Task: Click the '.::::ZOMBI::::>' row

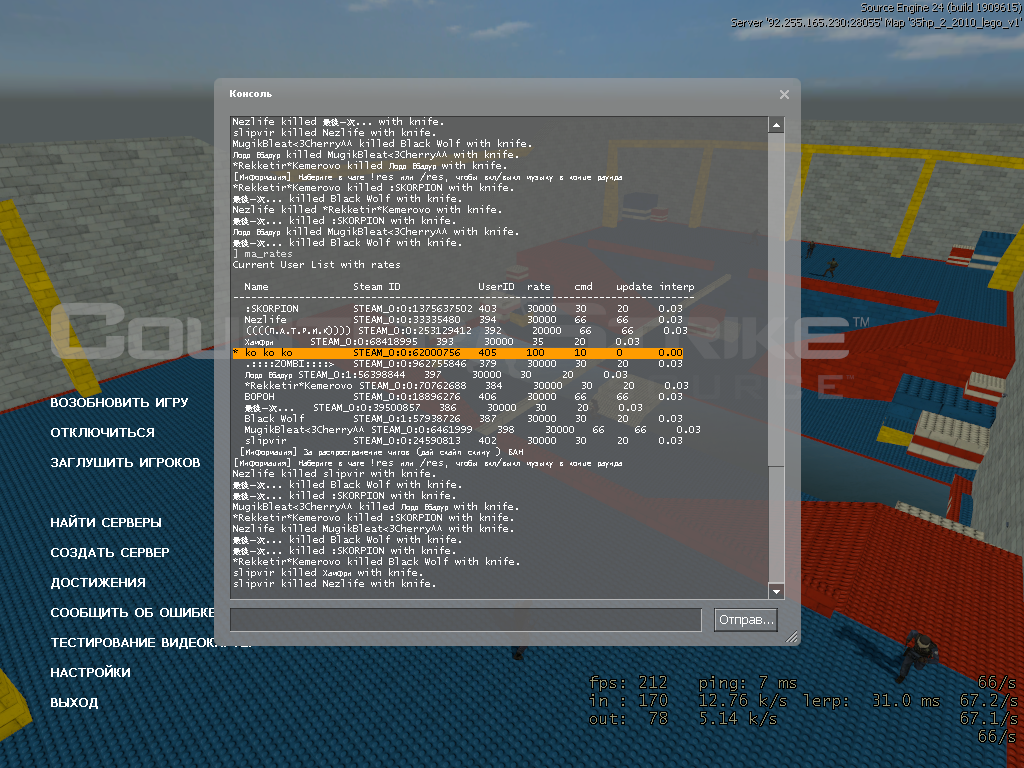Action: [x=463, y=364]
